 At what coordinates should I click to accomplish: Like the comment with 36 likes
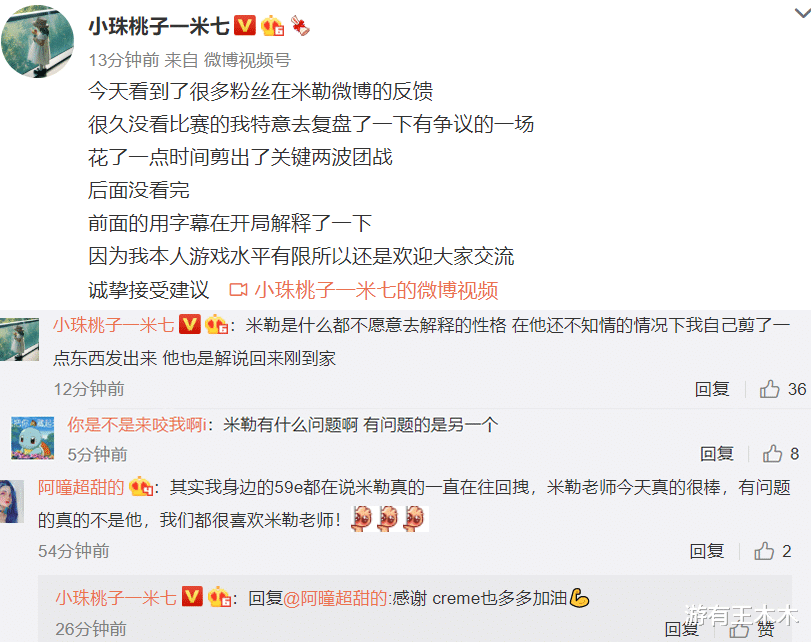(783, 389)
